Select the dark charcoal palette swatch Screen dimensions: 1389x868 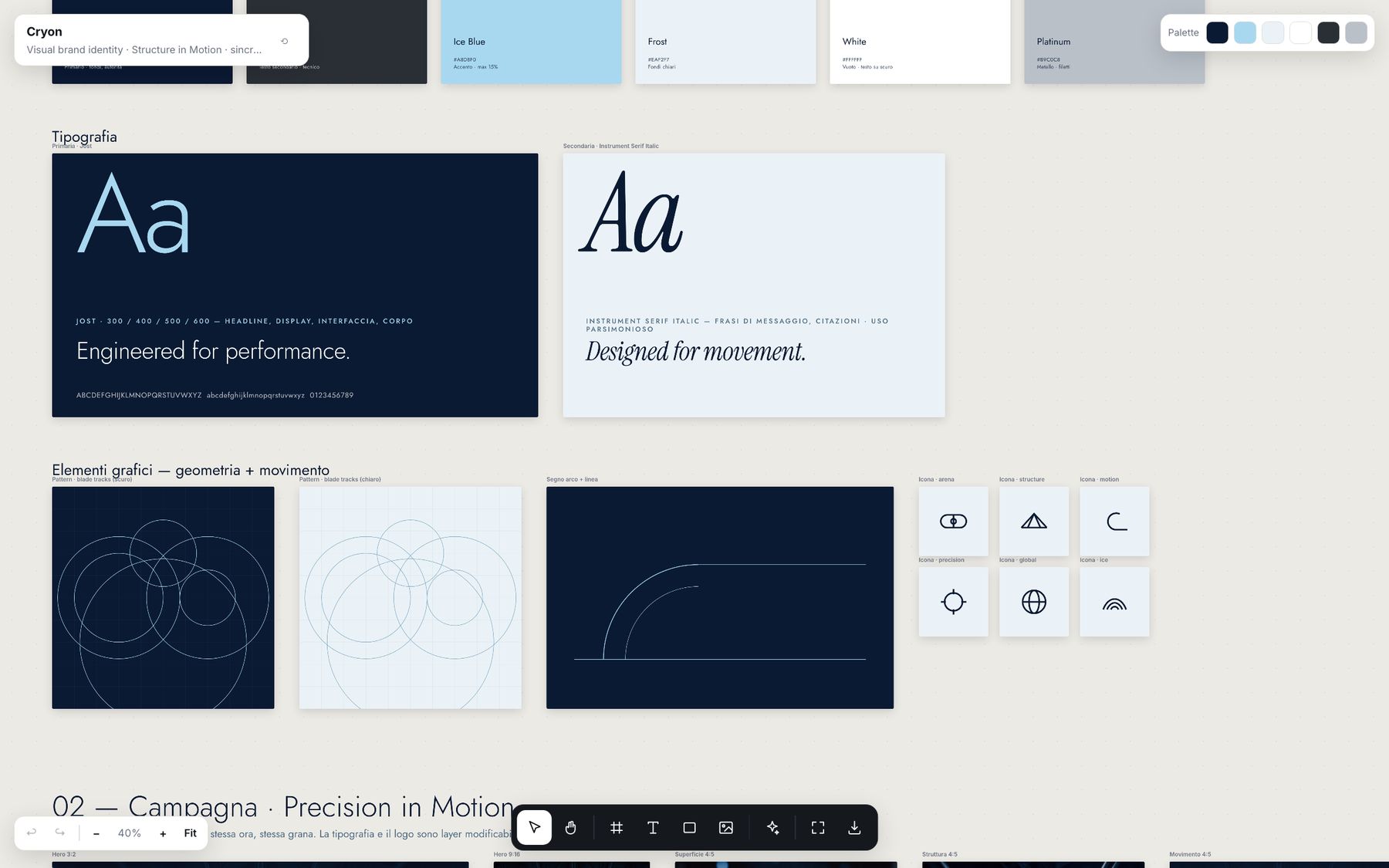click(1329, 33)
